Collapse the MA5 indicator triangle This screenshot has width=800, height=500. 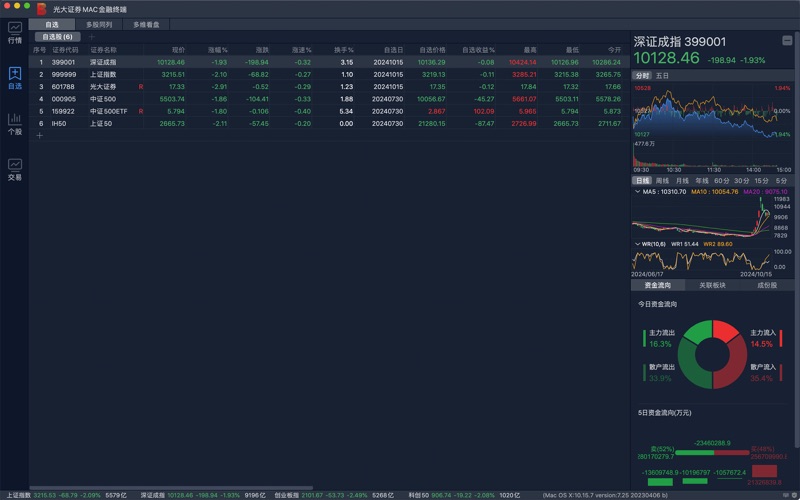tap(638, 191)
